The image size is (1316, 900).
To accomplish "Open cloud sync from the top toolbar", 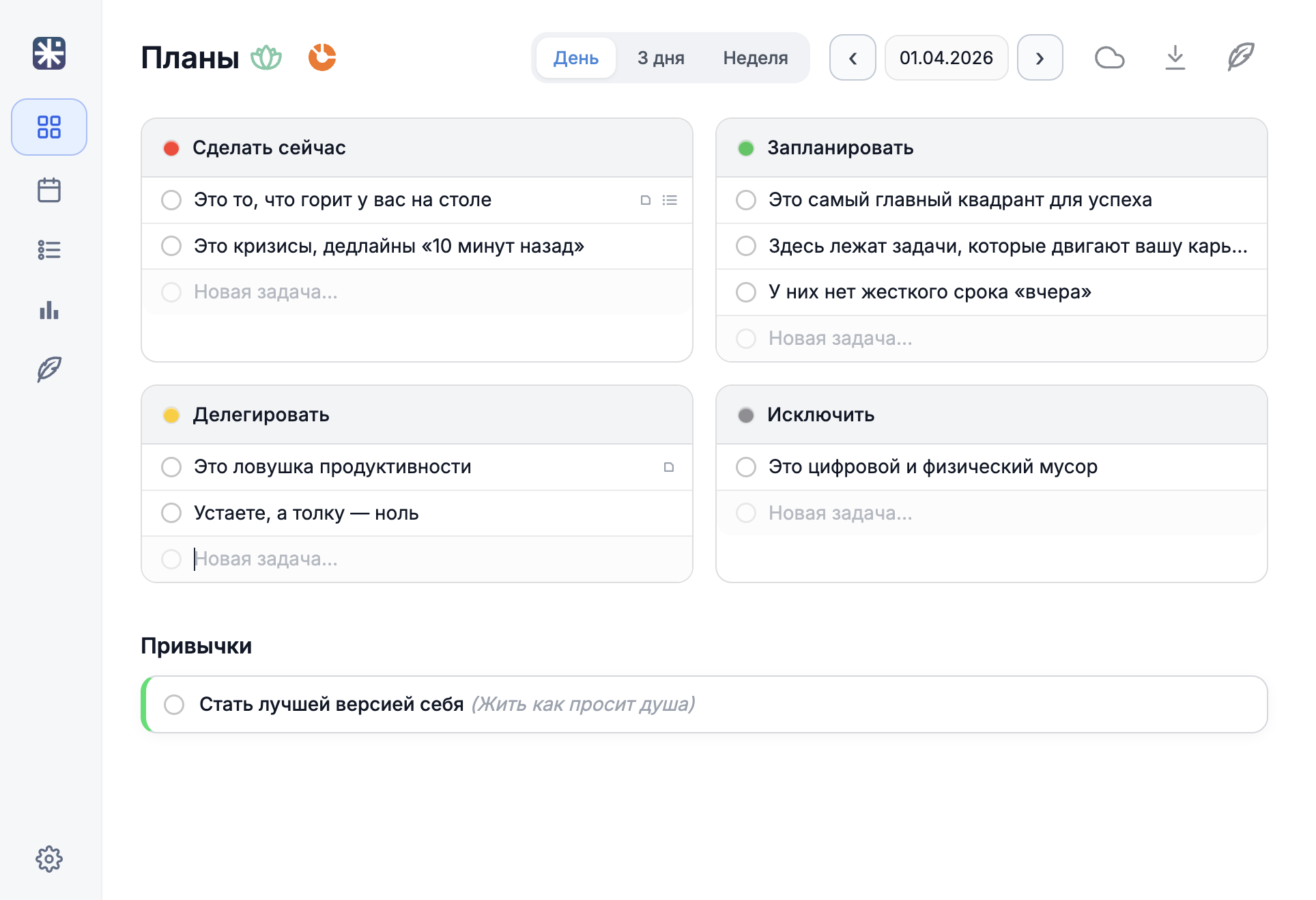I will click(1109, 57).
